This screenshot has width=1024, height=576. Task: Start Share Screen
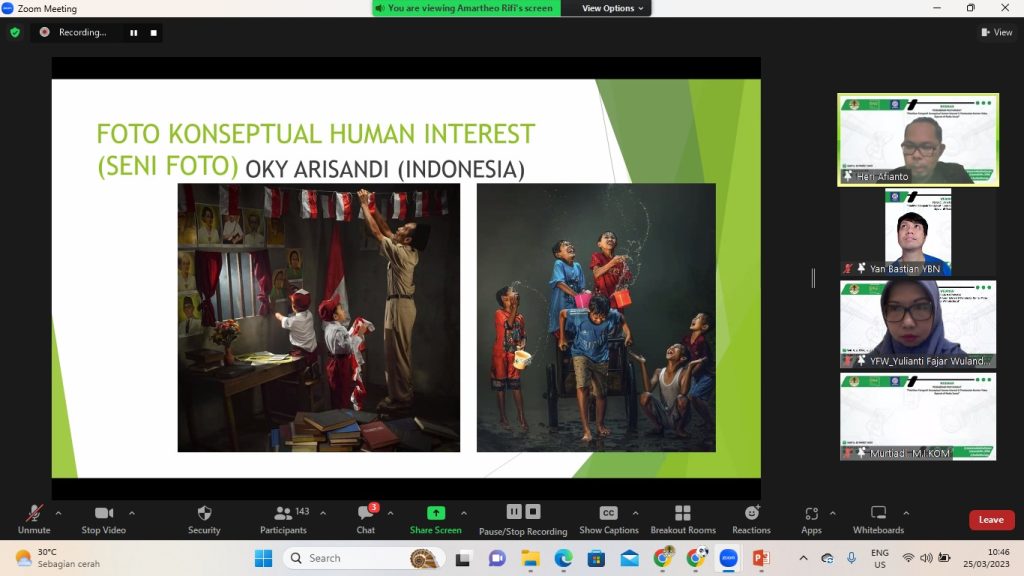point(436,519)
